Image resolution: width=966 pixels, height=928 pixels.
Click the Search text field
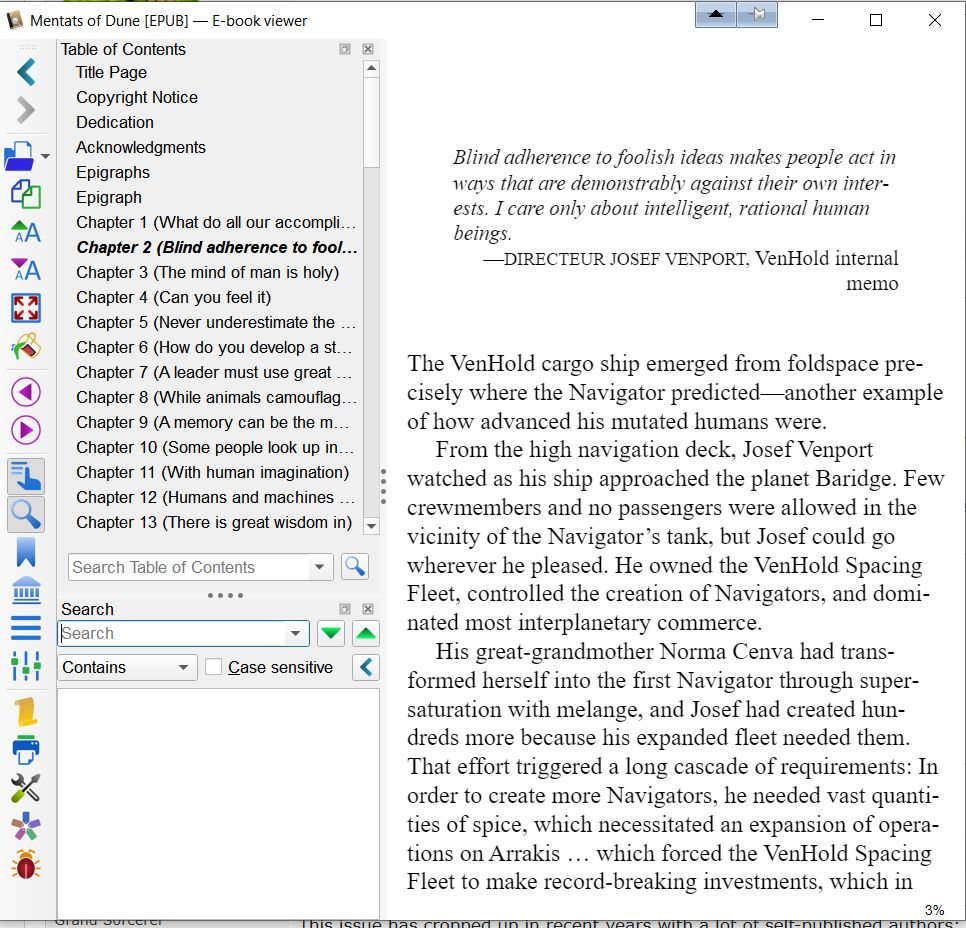171,633
